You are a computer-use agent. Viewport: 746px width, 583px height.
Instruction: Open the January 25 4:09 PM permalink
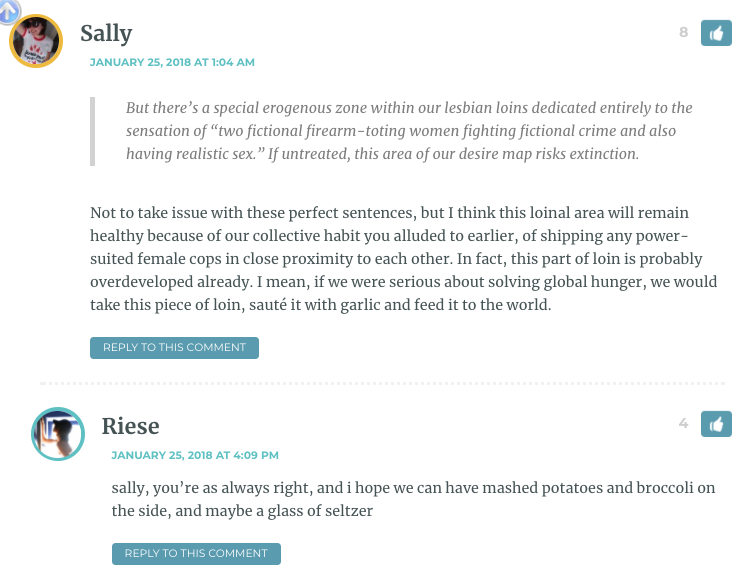tap(195, 455)
